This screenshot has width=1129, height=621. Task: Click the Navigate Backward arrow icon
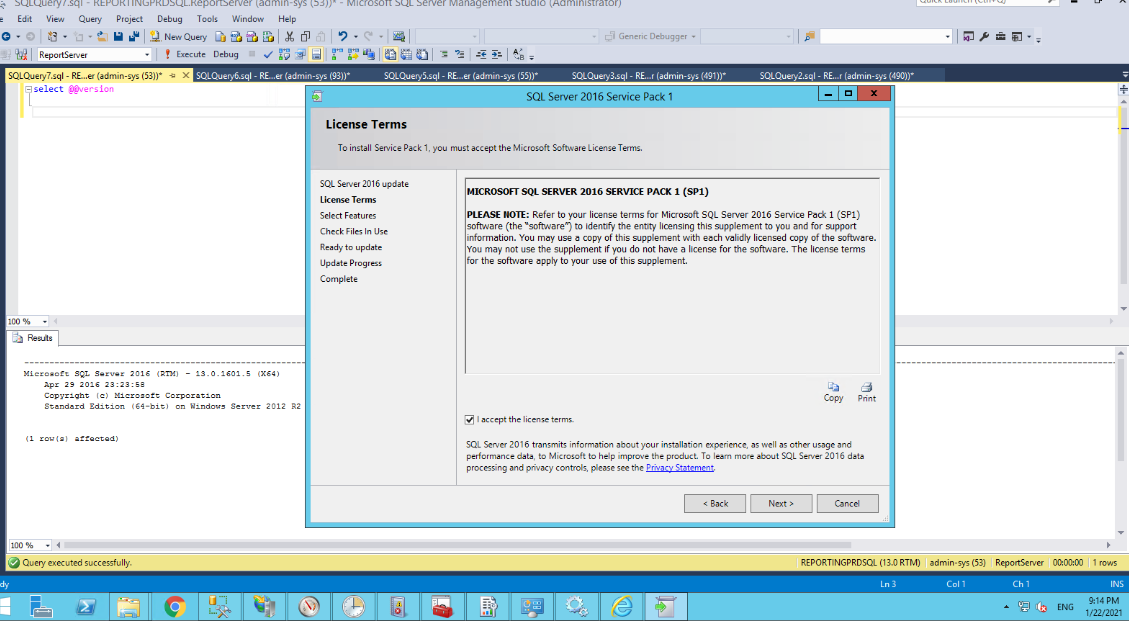point(6,36)
